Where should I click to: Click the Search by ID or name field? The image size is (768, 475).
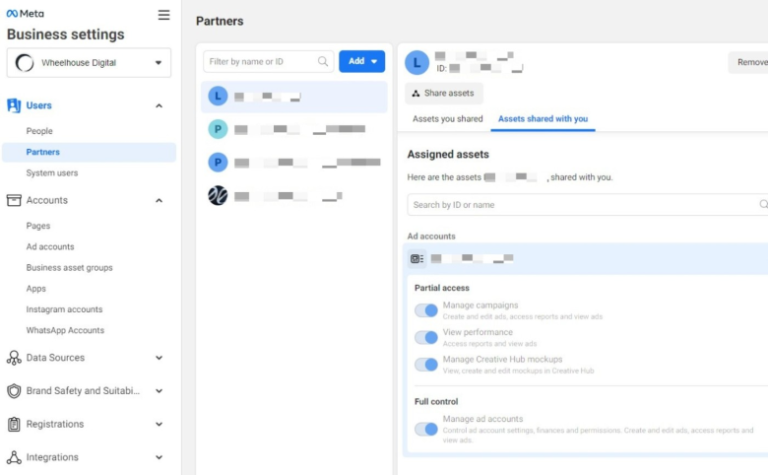coord(585,205)
